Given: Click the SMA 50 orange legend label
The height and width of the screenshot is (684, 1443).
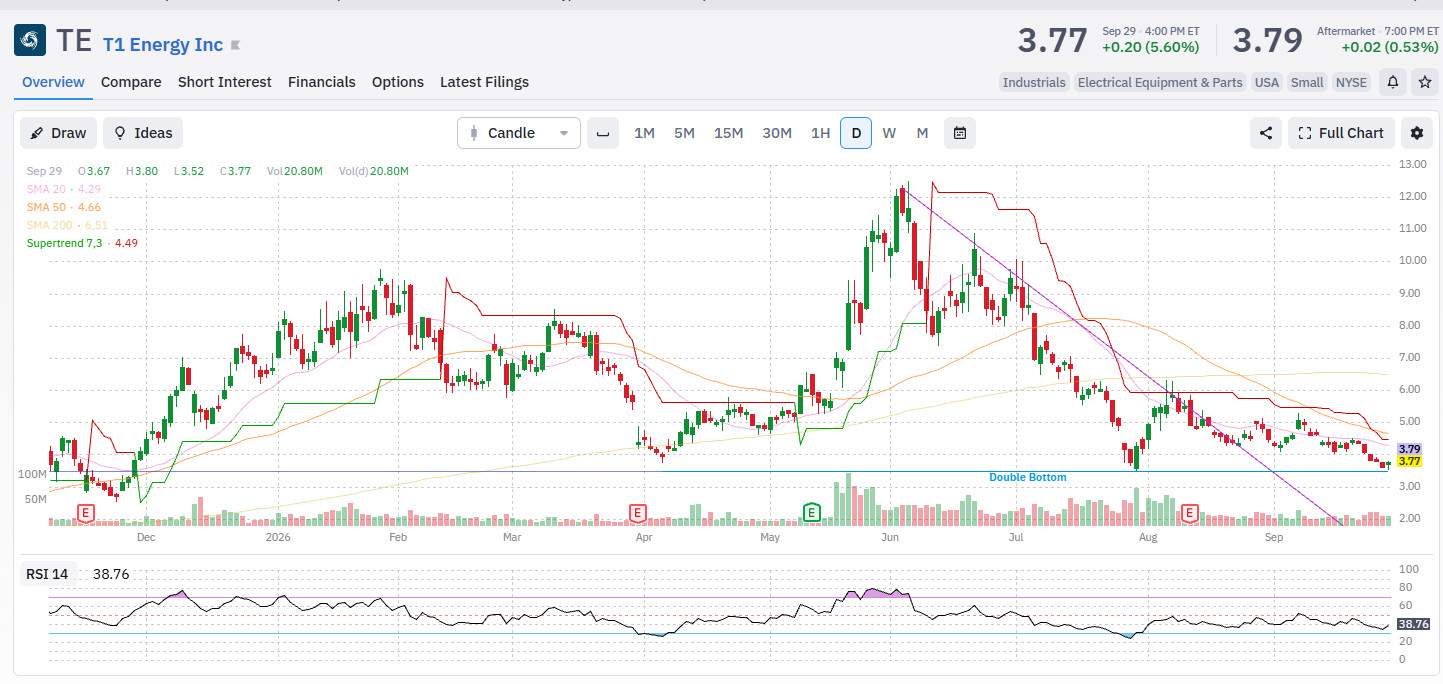Looking at the screenshot, I should click(x=50, y=207).
